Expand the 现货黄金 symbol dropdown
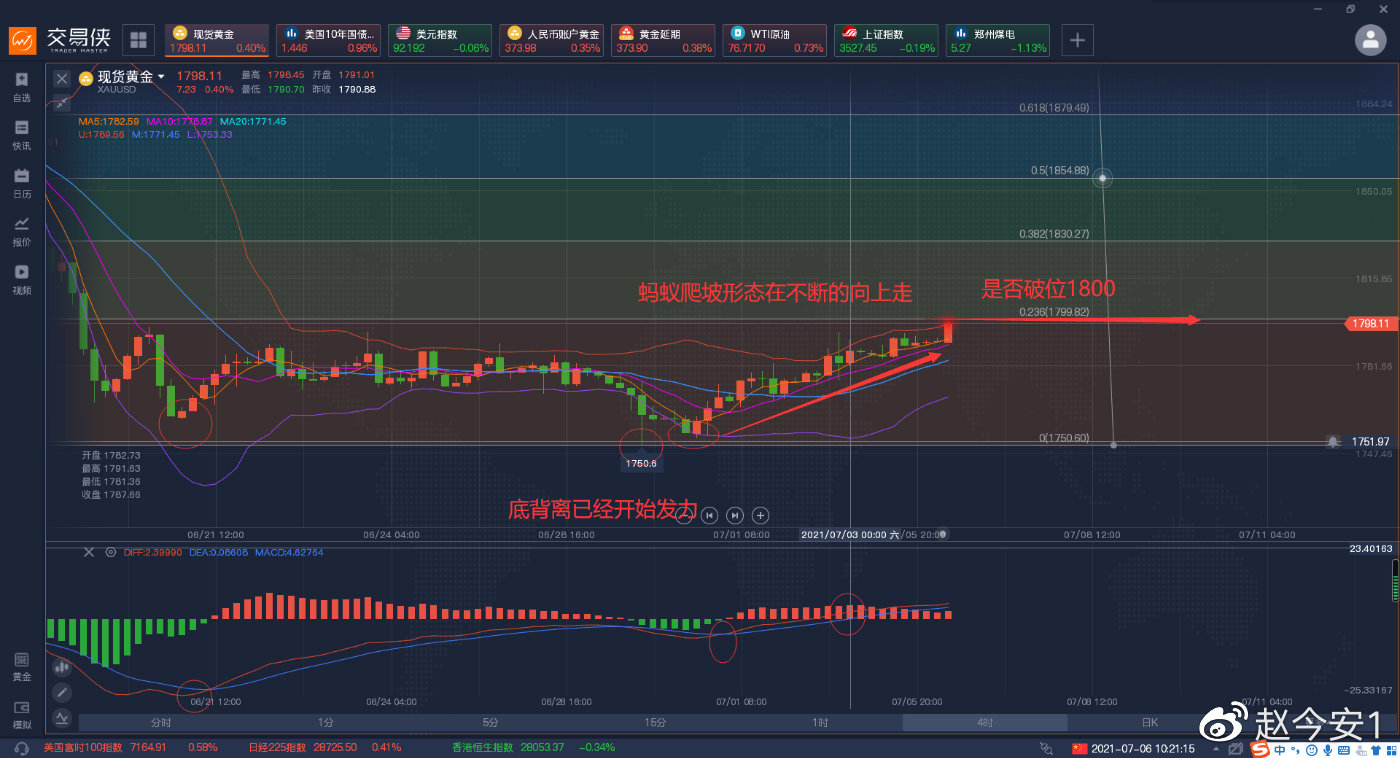 click(x=161, y=77)
